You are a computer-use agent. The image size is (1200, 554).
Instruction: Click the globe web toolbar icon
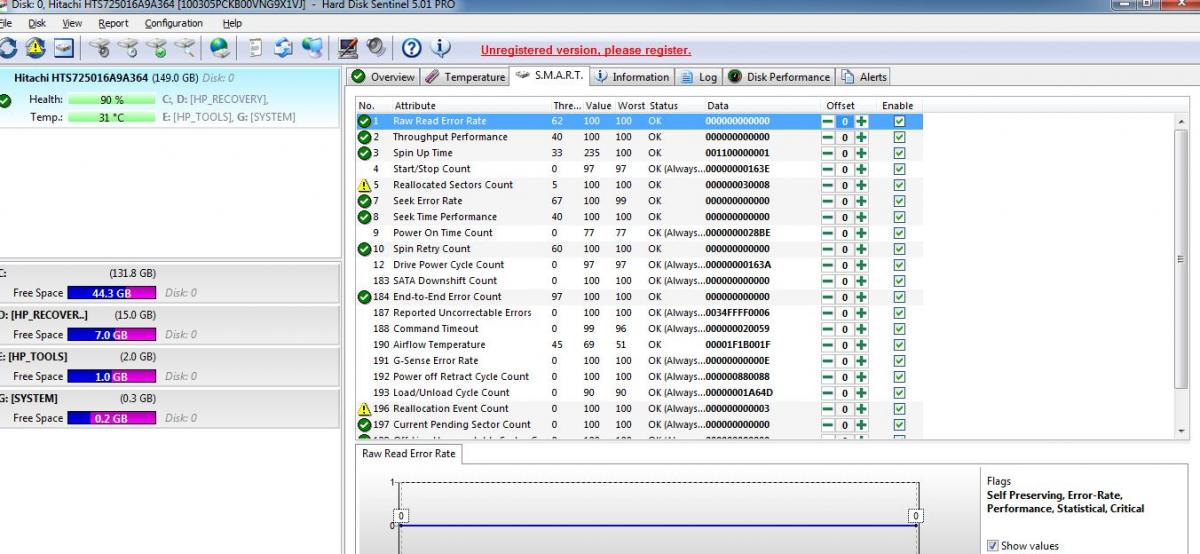point(220,47)
